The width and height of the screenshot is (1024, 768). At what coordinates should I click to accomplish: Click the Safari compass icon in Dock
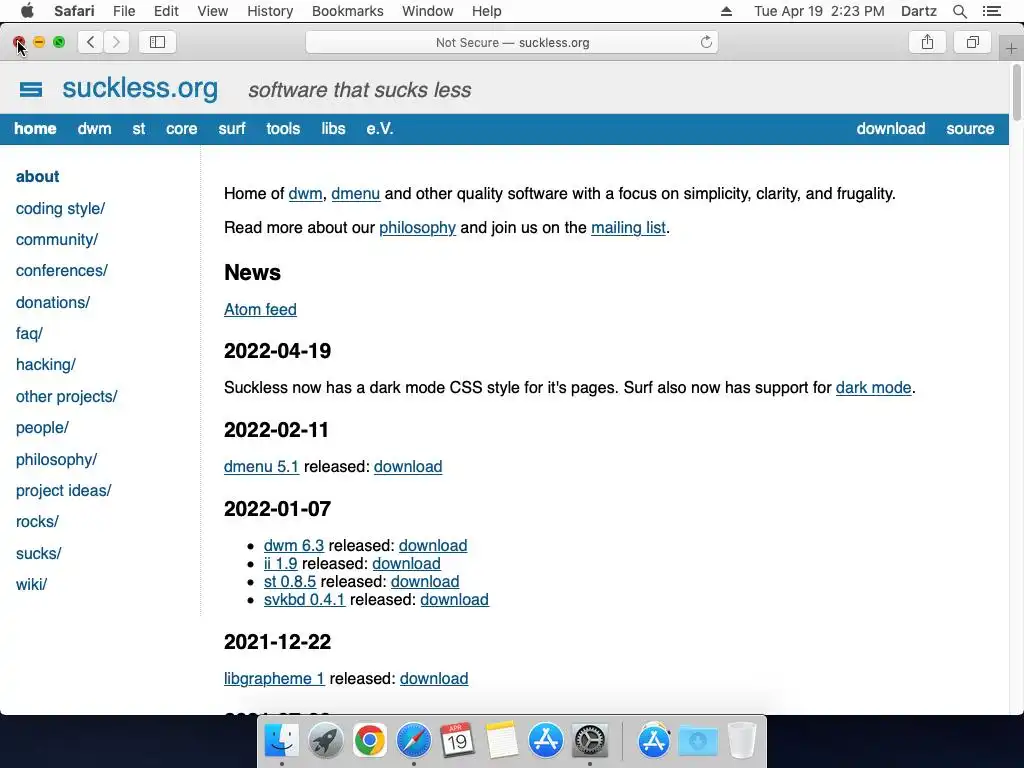pyautogui.click(x=413, y=740)
